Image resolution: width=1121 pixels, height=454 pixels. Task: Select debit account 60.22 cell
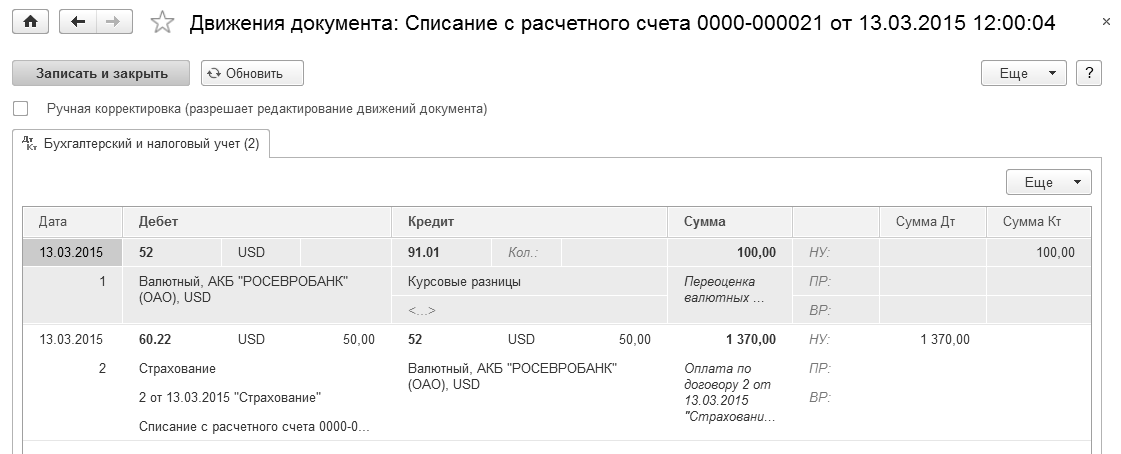(x=154, y=339)
